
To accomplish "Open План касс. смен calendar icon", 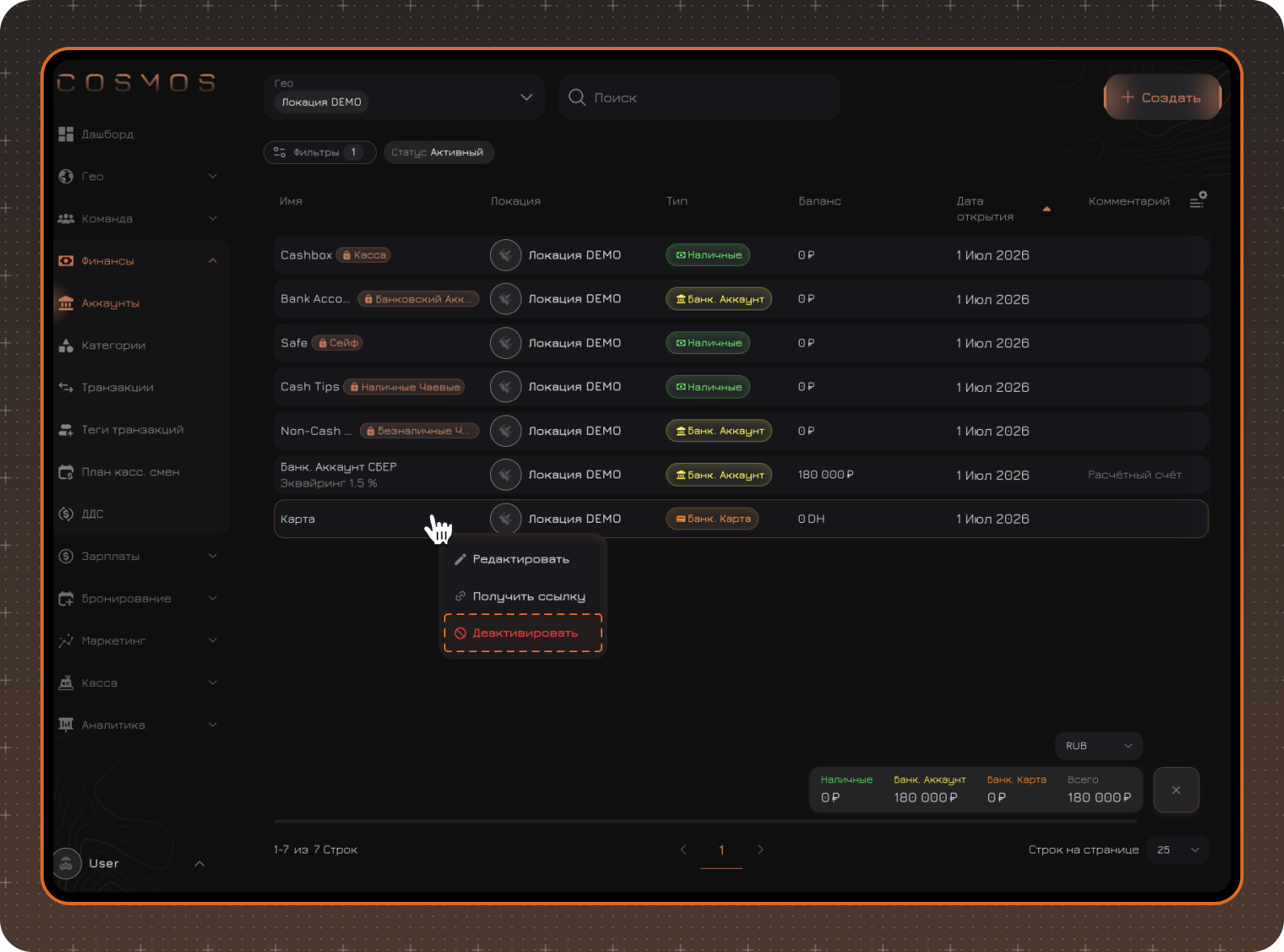I will 66,472.
